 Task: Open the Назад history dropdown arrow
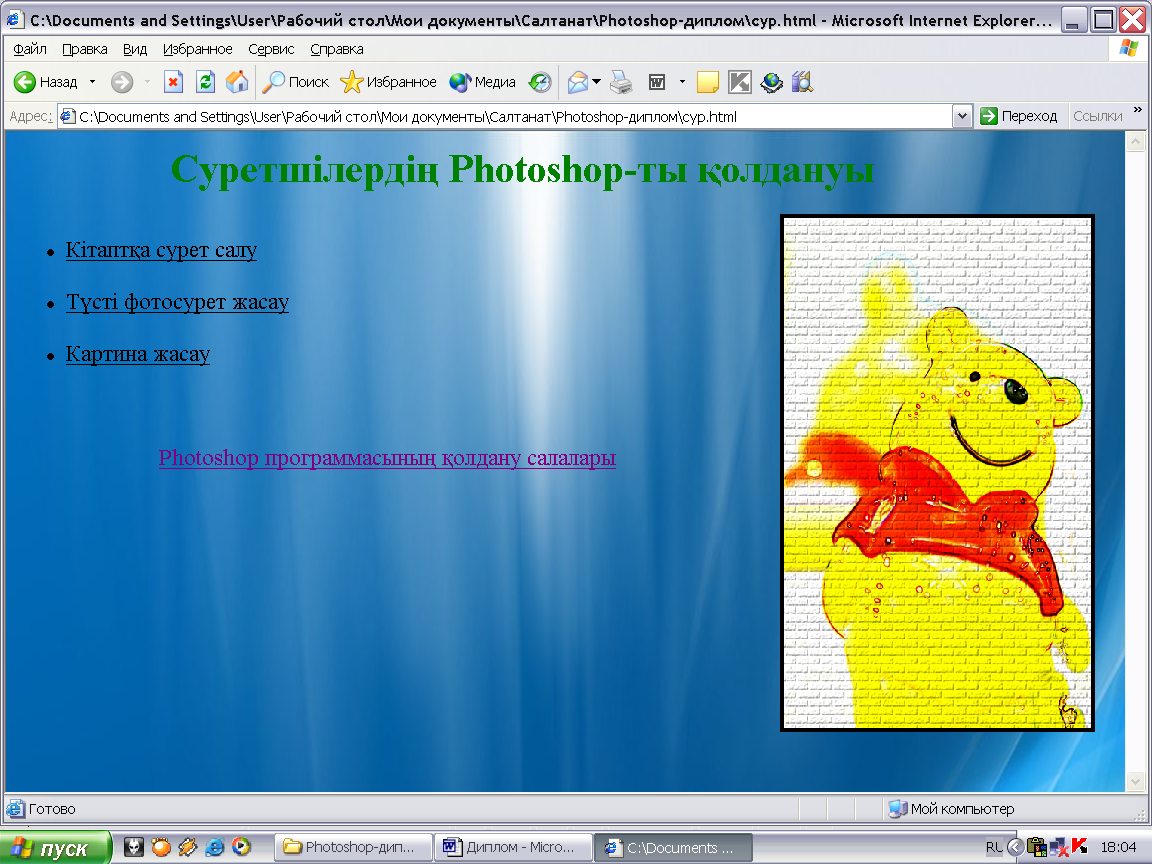(x=93, y=82)
